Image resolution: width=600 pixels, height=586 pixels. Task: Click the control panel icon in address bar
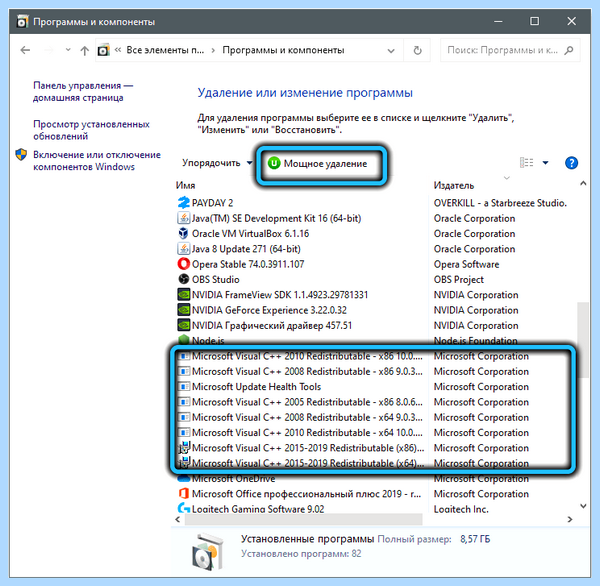point(103,50)
